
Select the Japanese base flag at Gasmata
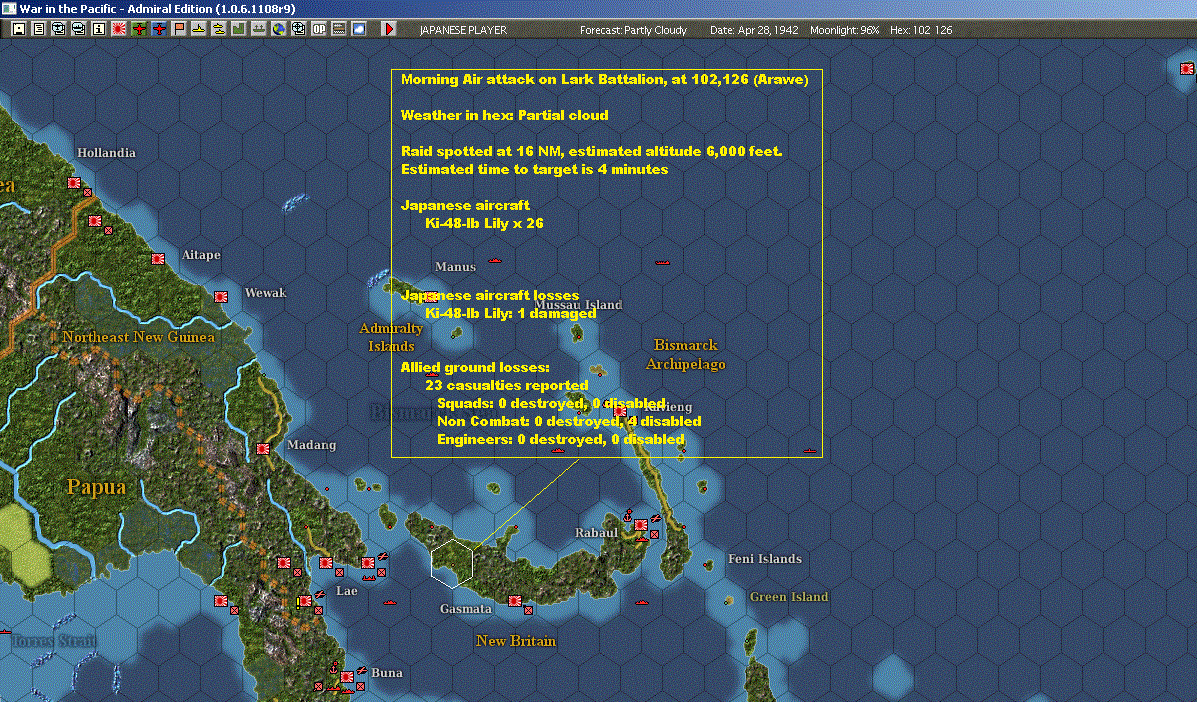coord(515,601)
